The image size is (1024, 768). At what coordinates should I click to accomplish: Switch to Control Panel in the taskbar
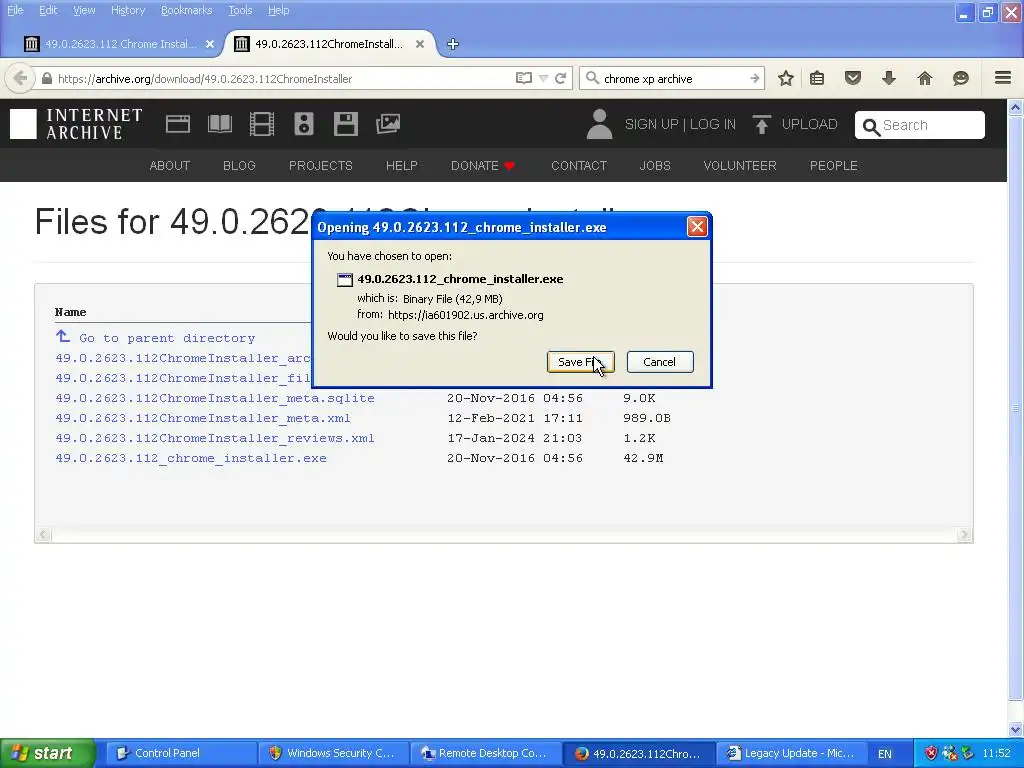coord(181,753)
